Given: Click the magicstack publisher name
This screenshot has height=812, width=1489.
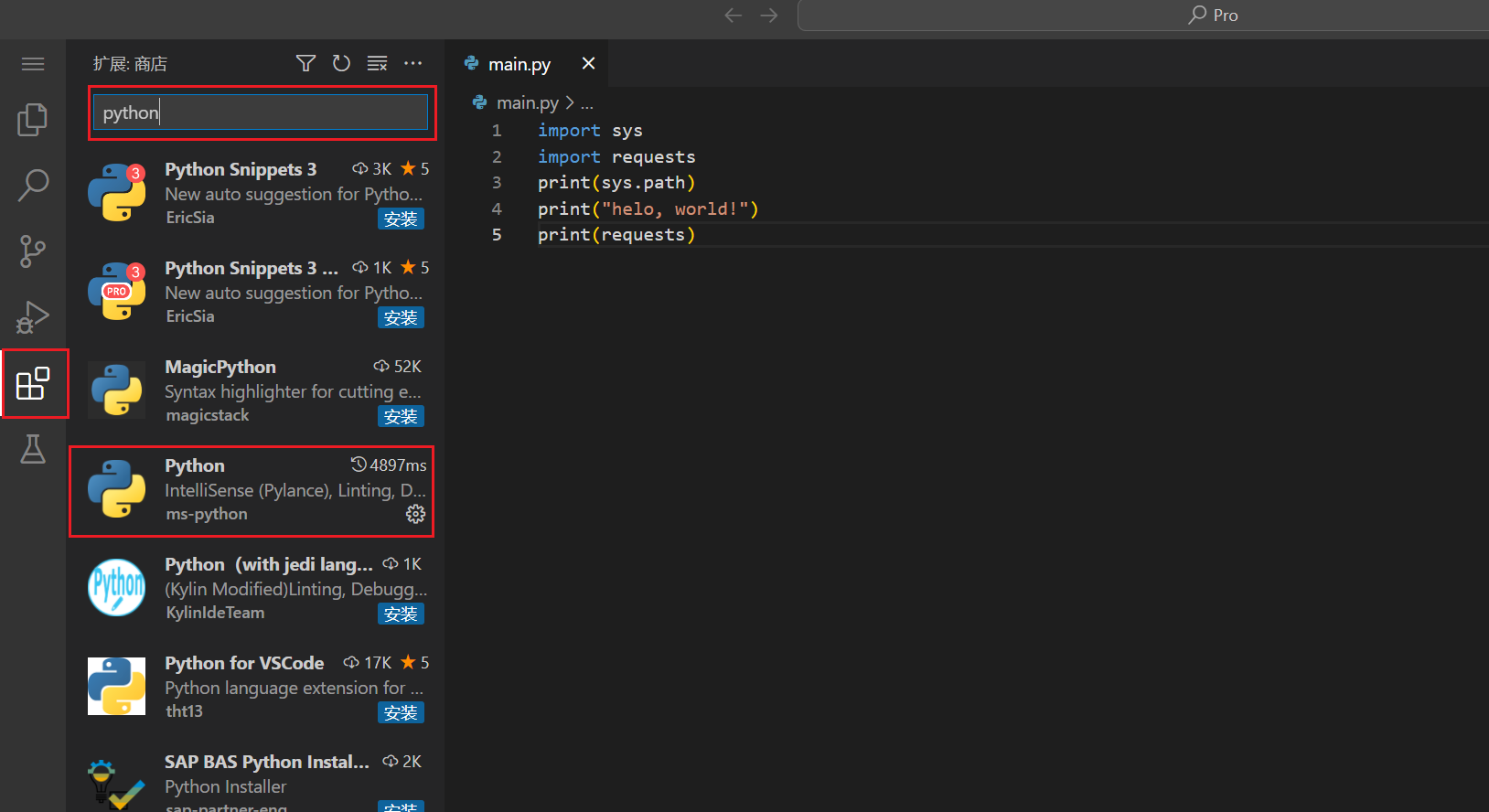Looking at the screenshot, I should click(208, 415).
